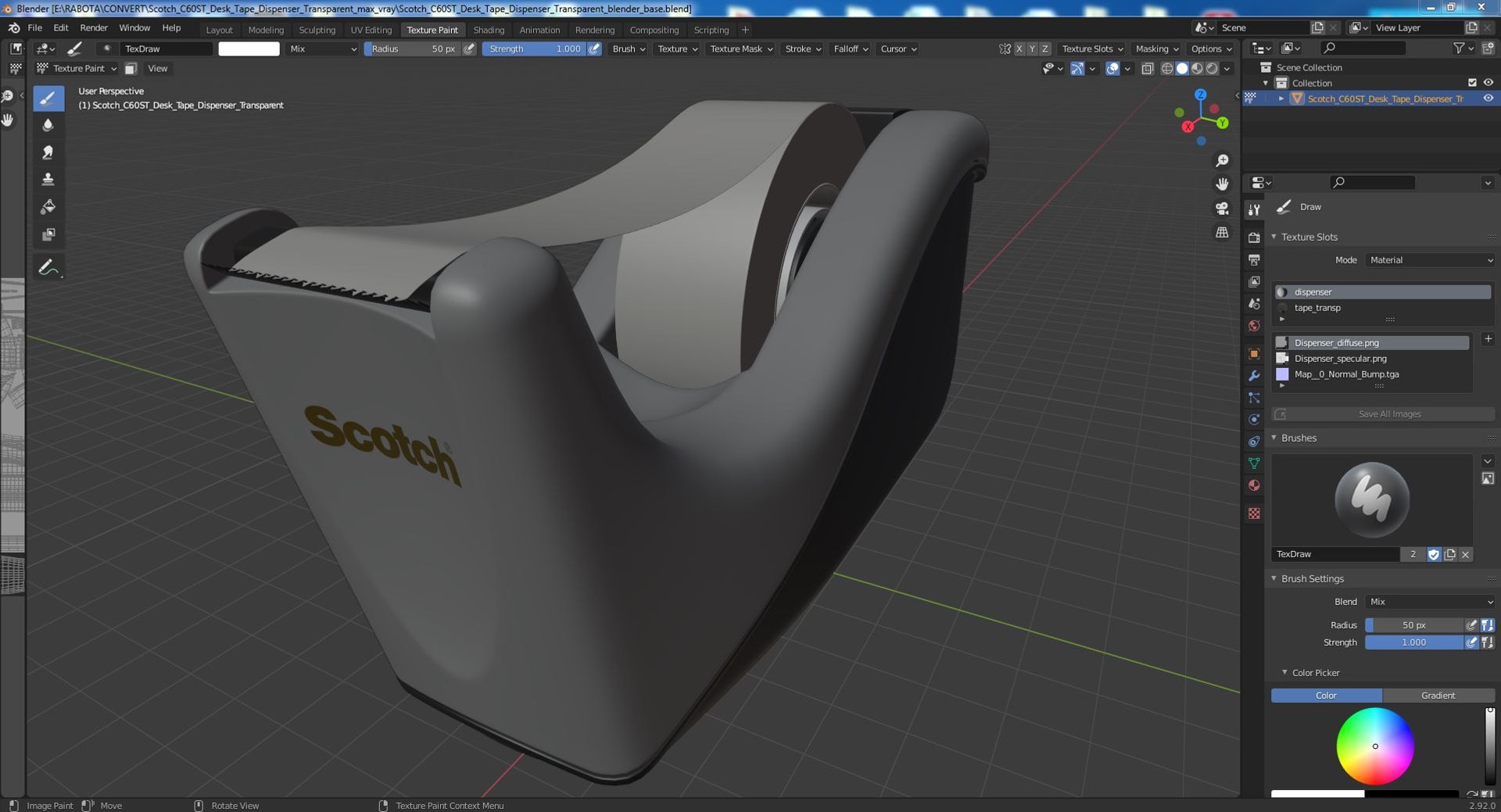1501x812 pixels.
Task: Open the Stroke dropdown
Action: pyautogui.click(x=803, y=48)
